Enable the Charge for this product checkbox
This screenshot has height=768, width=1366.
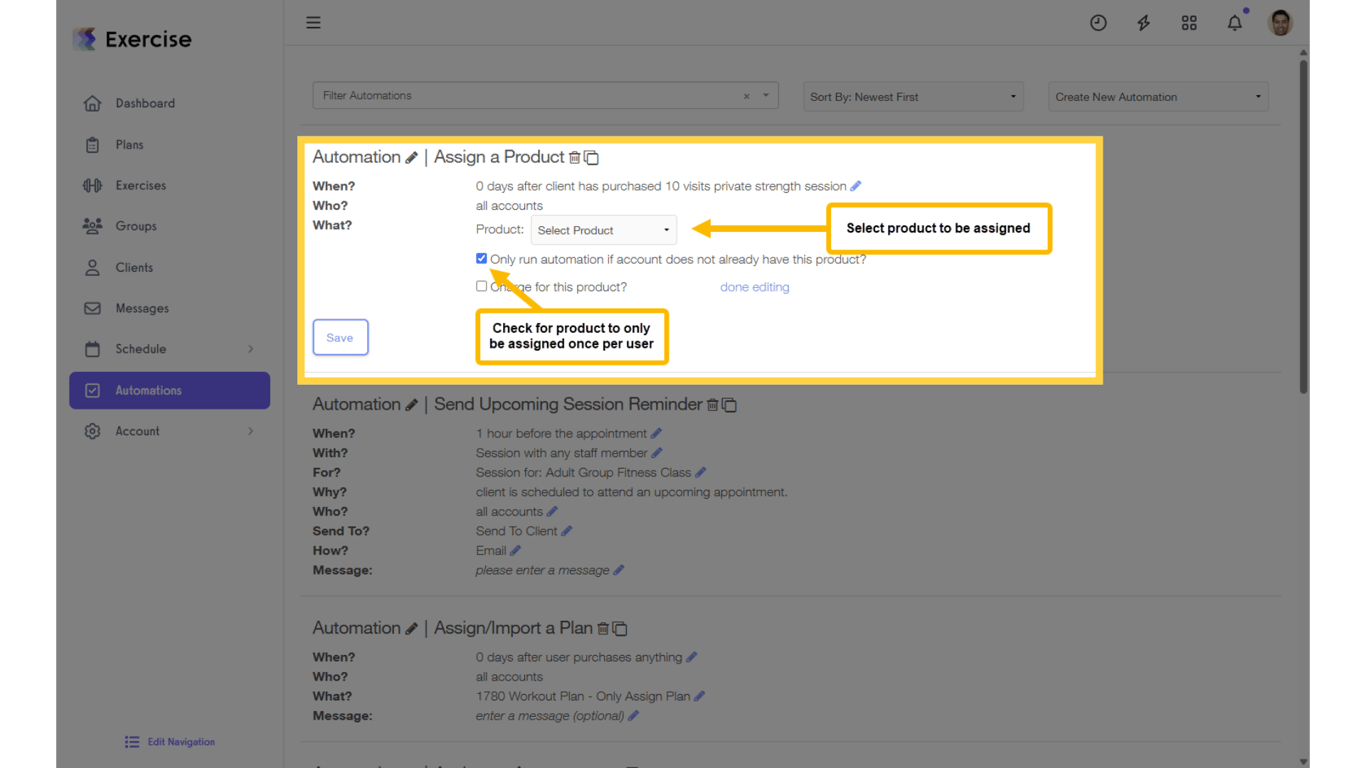tap(481, 286)
